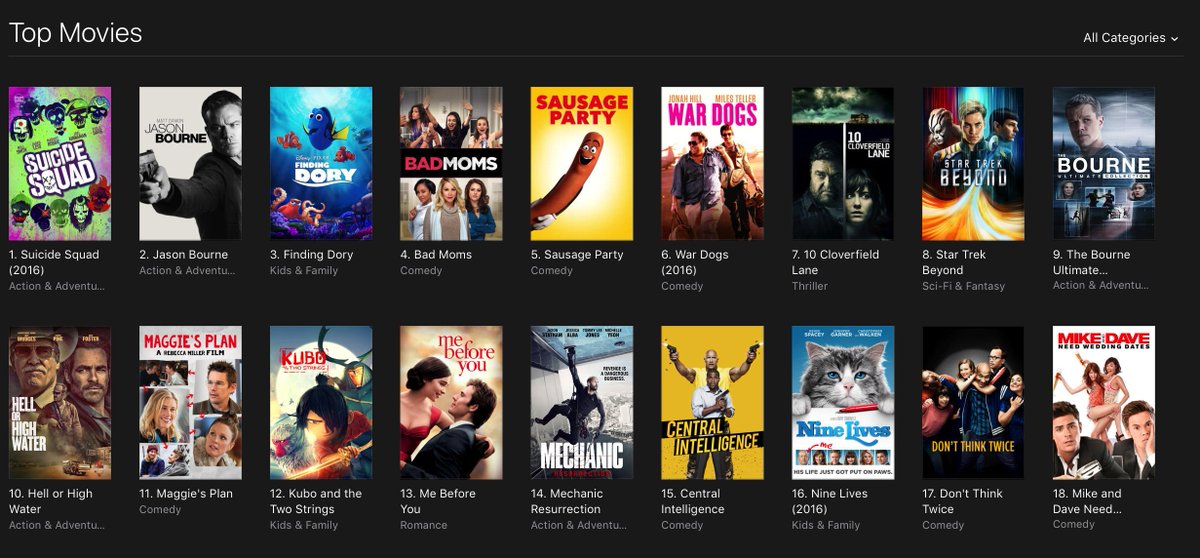Viewport: 1200px width, 558px height.
Task: Open '12. Kubo and the Two Strings' title
Action: point(316,501)
